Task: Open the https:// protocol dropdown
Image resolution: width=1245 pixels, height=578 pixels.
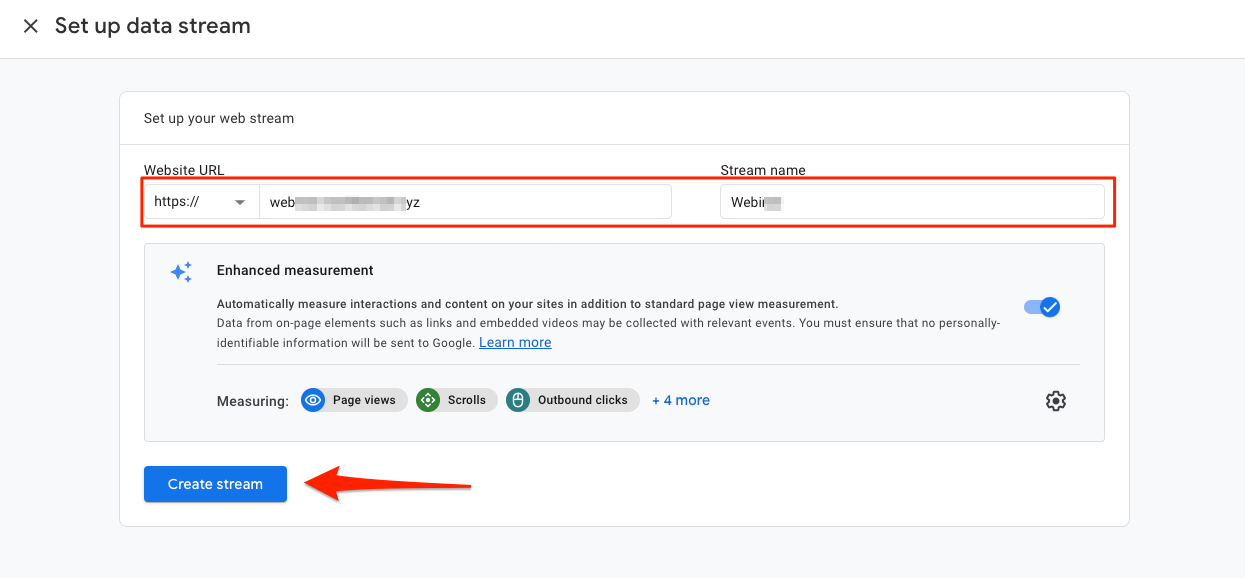Action: [x=201, y=202]
